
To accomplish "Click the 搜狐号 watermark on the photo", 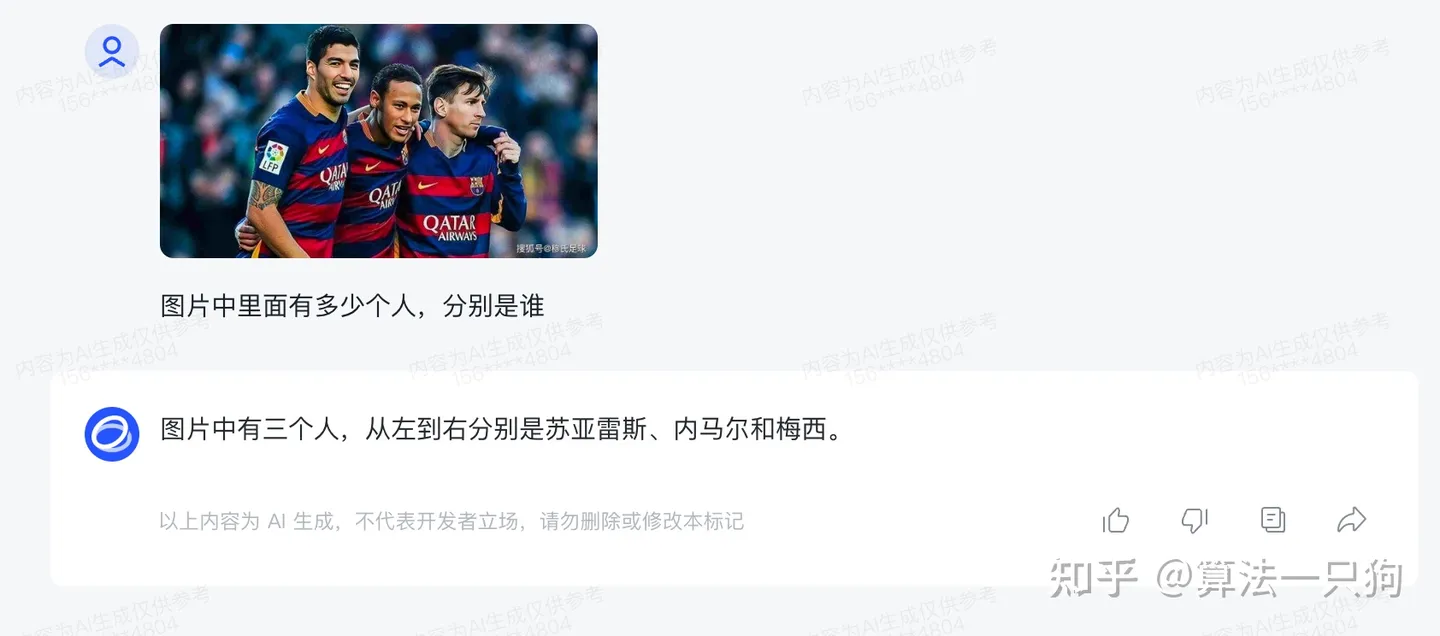I will (551, 247).
